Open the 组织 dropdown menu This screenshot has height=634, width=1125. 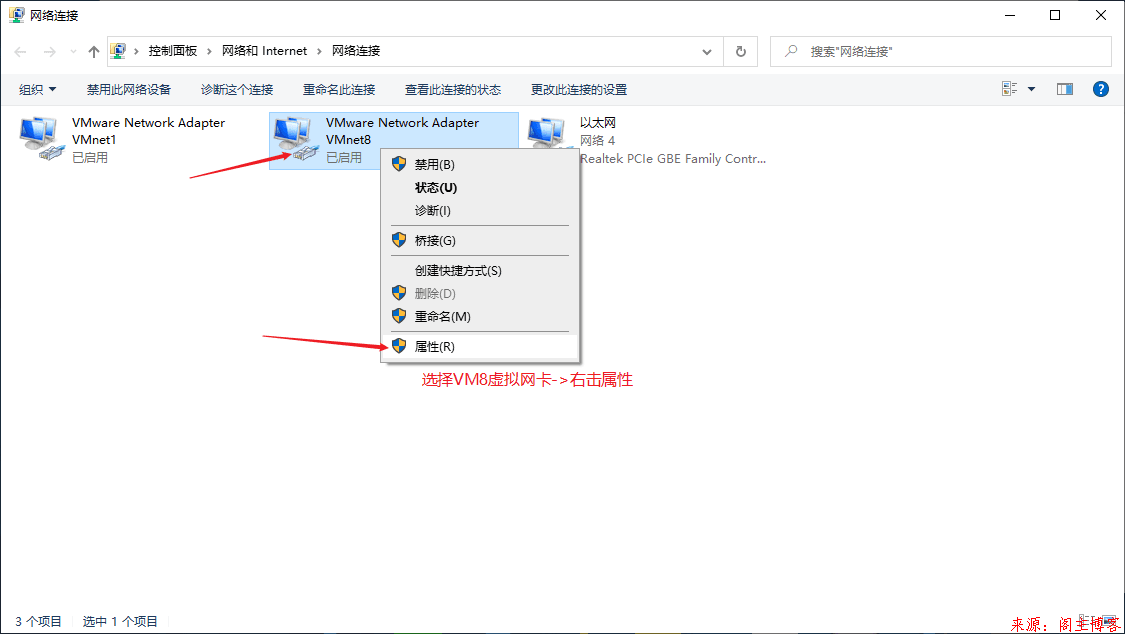37,90
